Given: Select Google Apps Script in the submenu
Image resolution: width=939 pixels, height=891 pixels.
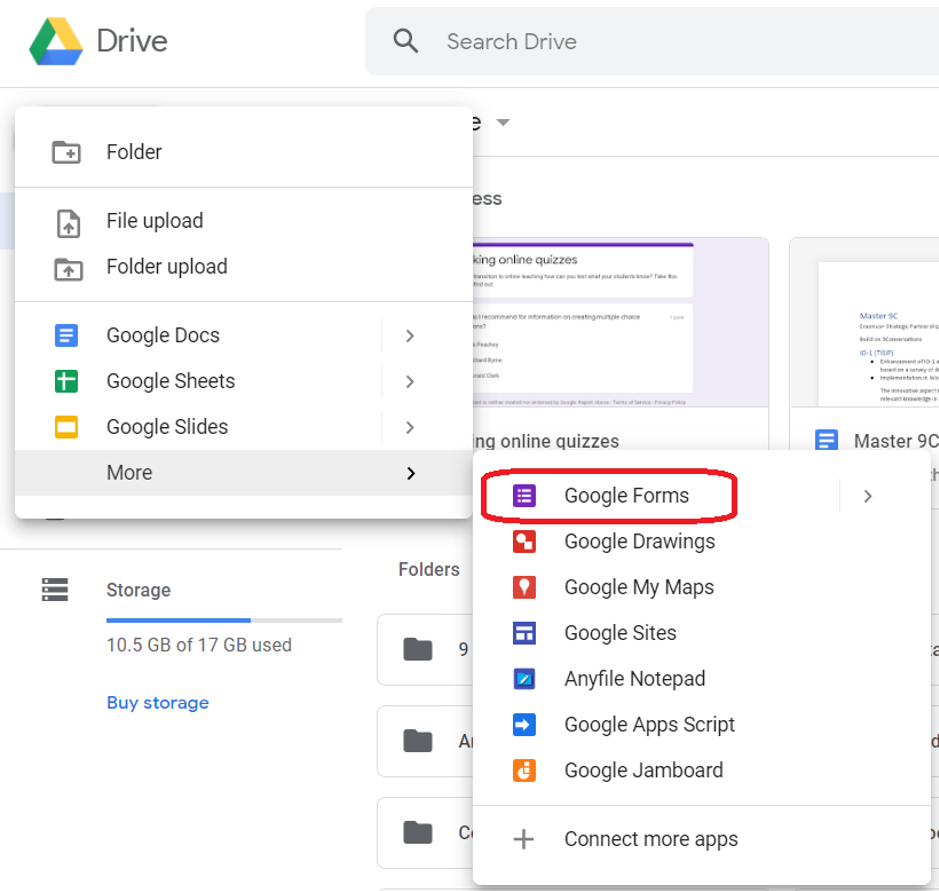Looking at the screenshot, I should coord(702,725).
